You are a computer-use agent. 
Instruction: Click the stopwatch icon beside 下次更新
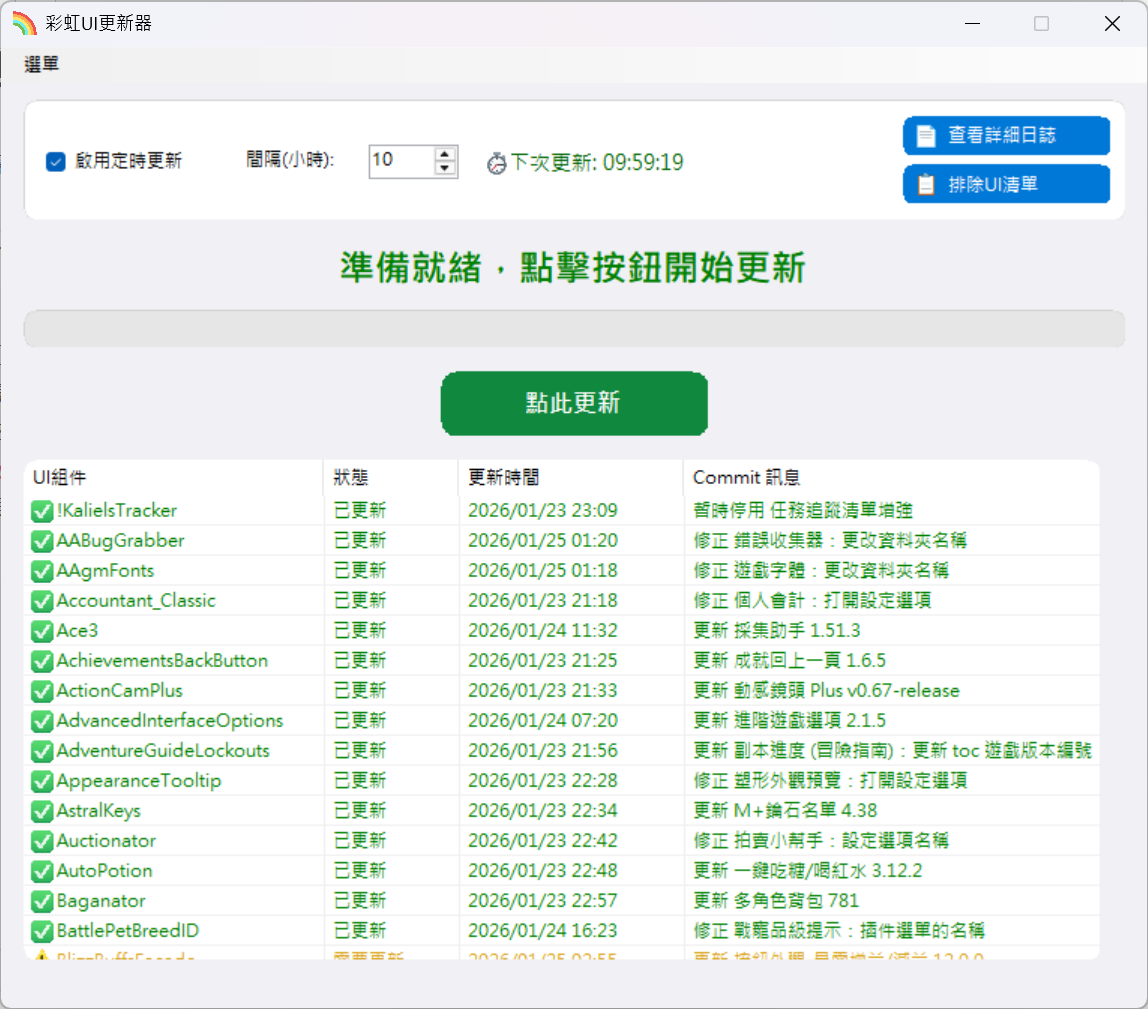497,163
